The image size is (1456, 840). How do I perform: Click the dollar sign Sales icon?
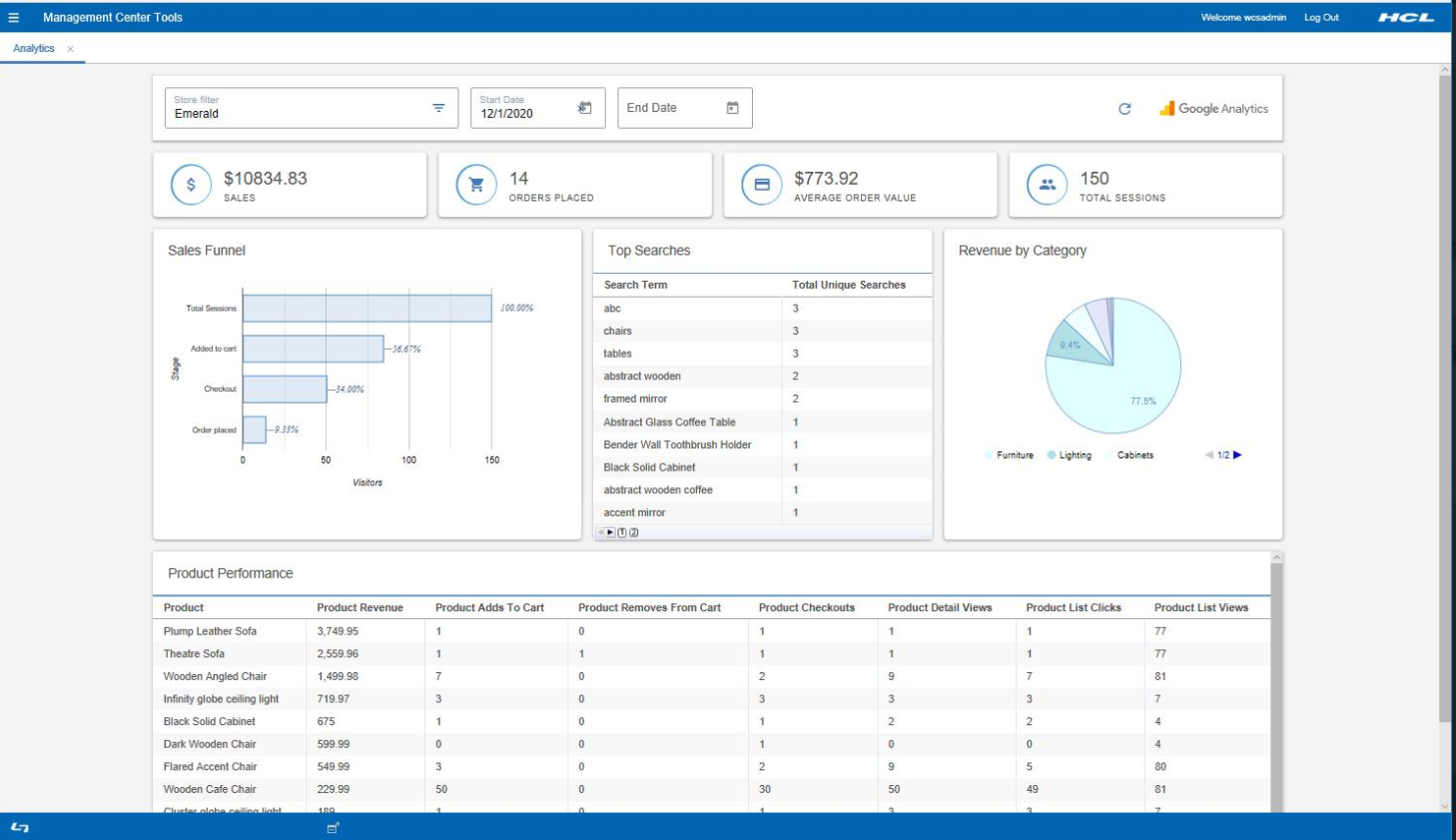pos(191,185)
